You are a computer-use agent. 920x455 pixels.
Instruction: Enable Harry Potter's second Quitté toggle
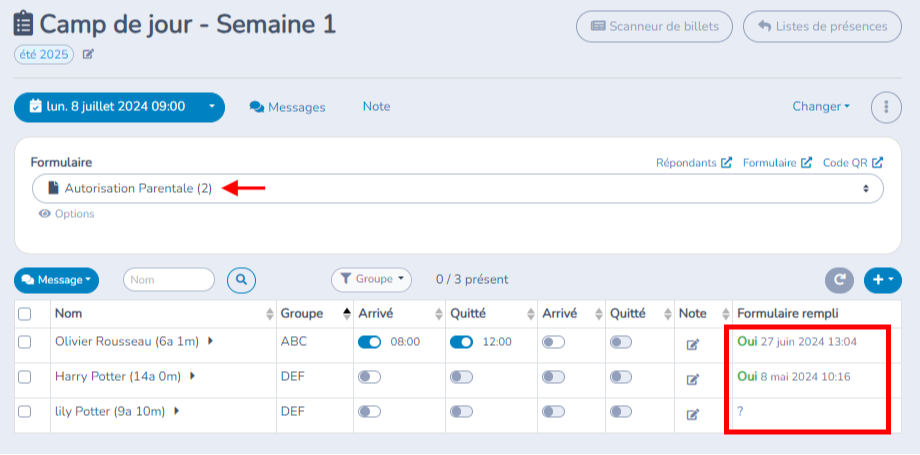pos(621,378)
